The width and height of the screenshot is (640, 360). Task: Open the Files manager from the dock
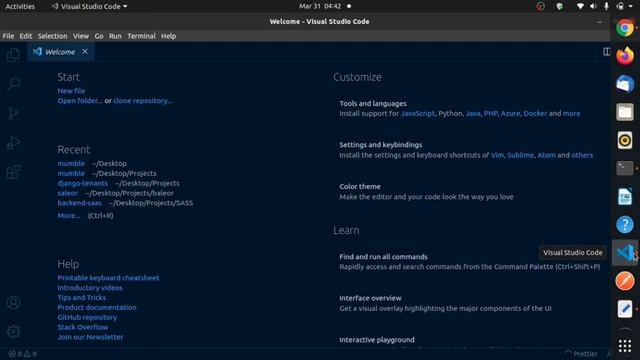(625, 112)
